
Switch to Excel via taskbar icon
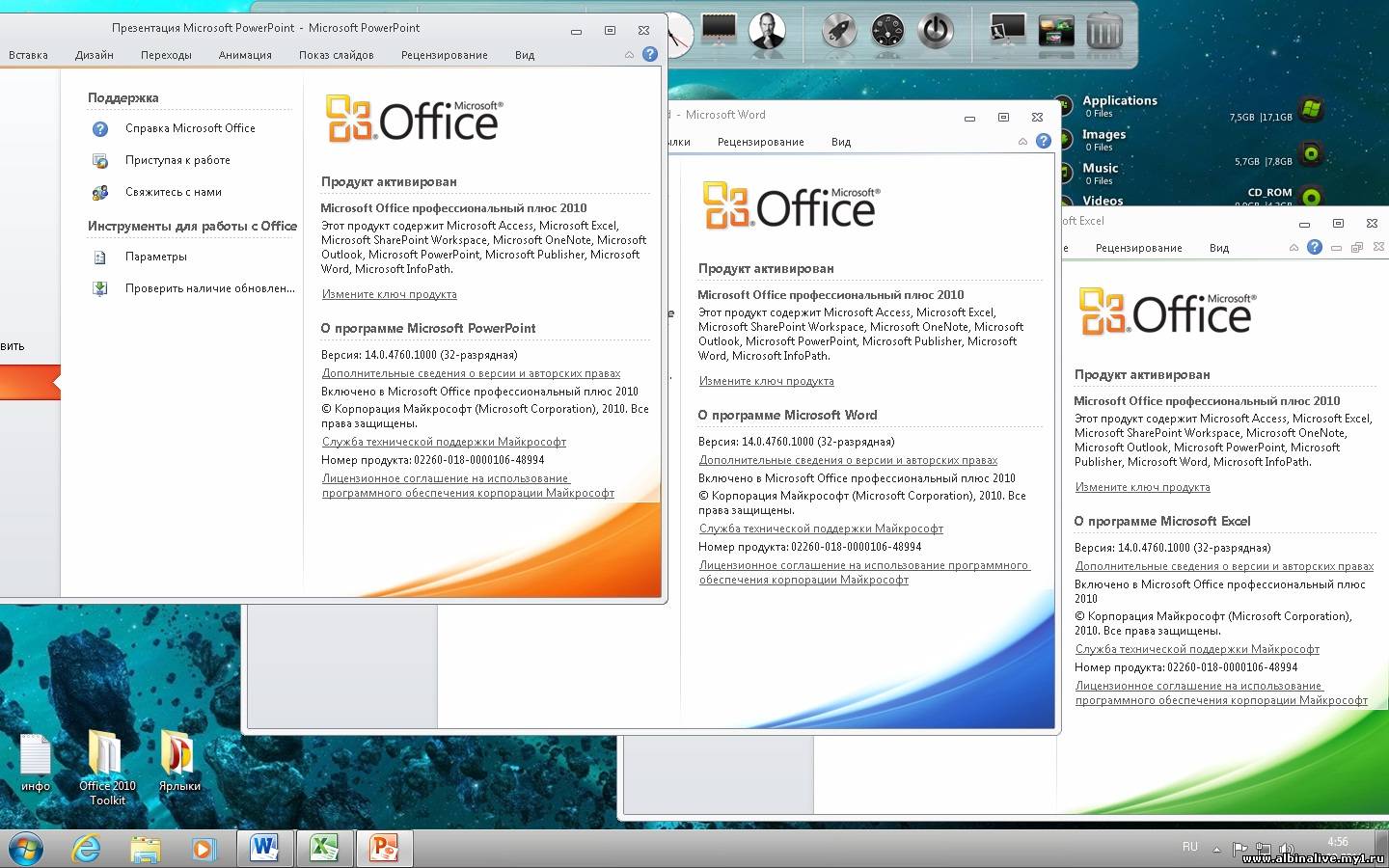[324, 849]
